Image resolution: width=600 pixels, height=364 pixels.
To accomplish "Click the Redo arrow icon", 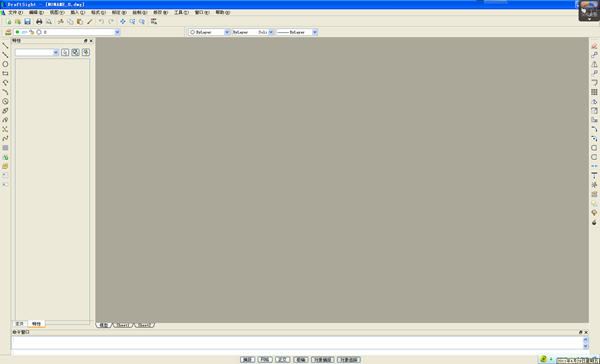I will tap(111, 22).
